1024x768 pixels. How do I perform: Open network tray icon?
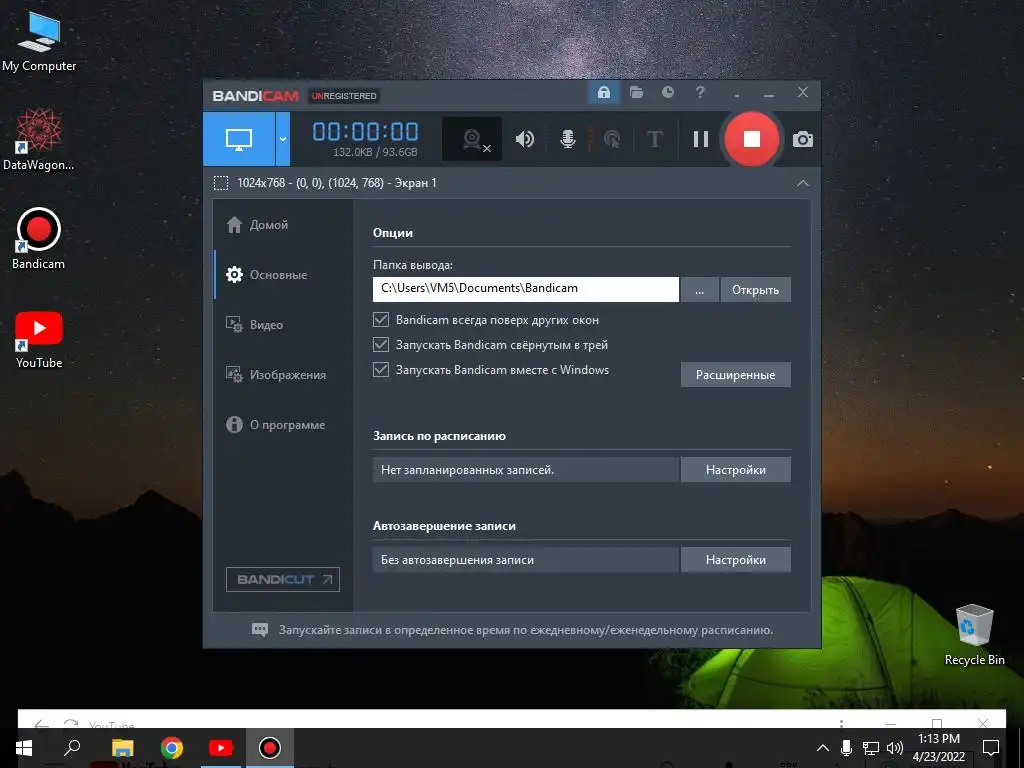[871, 748]
